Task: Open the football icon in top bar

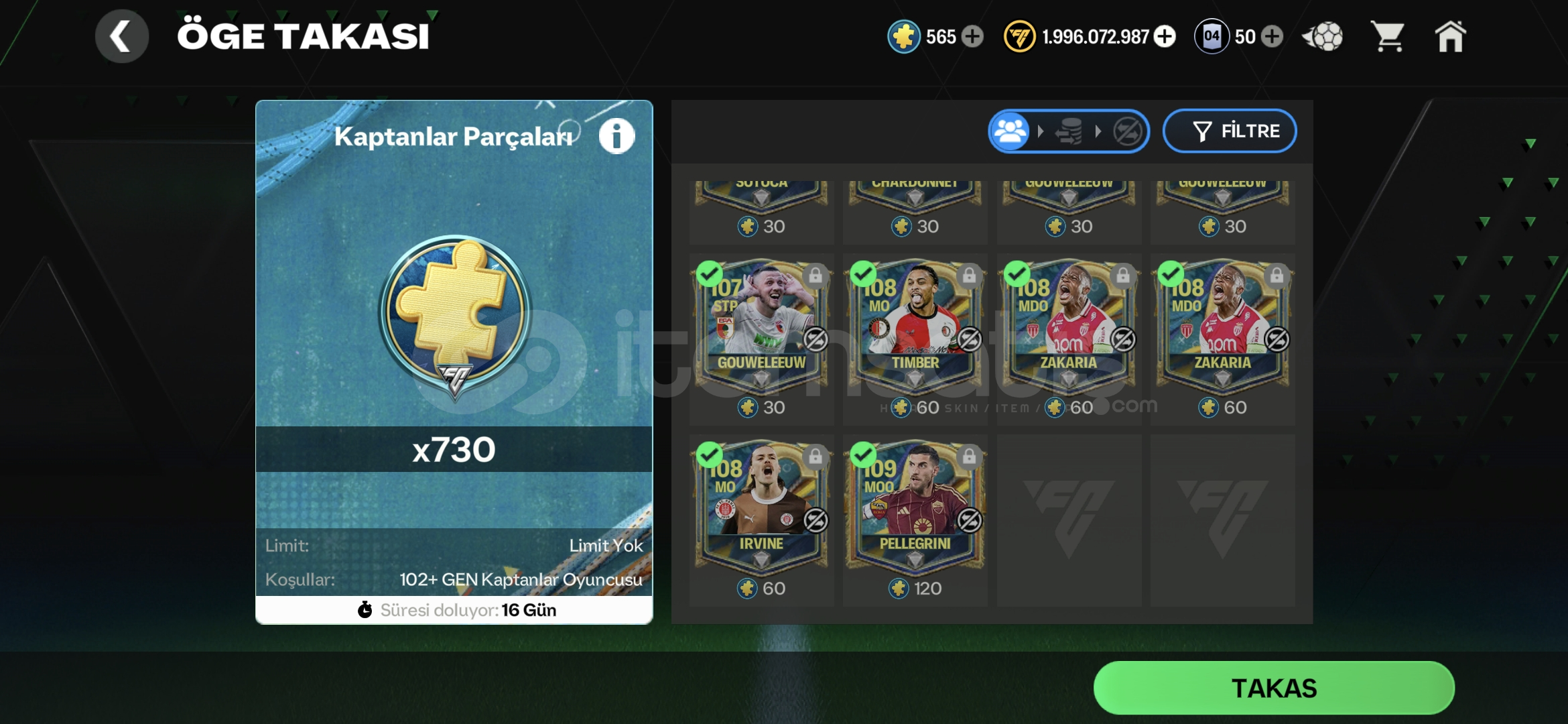Action: click(x=1323, y=36)
